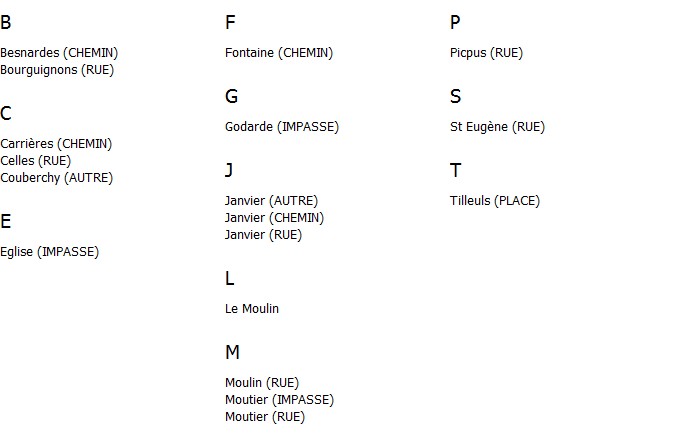Screen dimensions: 675x433
Task: Open the Besnardes (CHEMIN) entry
Action: (x=59, y=53)
